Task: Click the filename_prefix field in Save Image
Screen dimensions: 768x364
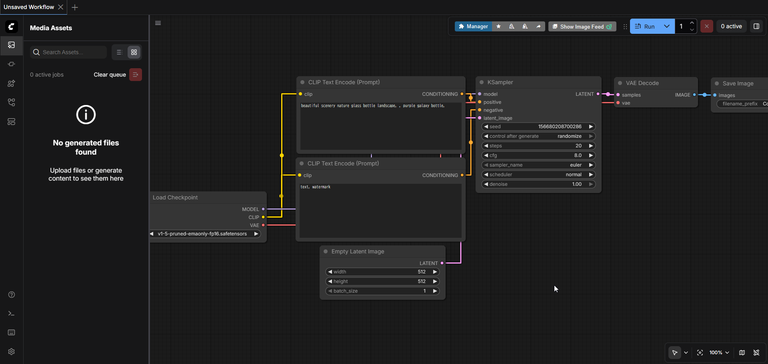Action: point(743,104)
